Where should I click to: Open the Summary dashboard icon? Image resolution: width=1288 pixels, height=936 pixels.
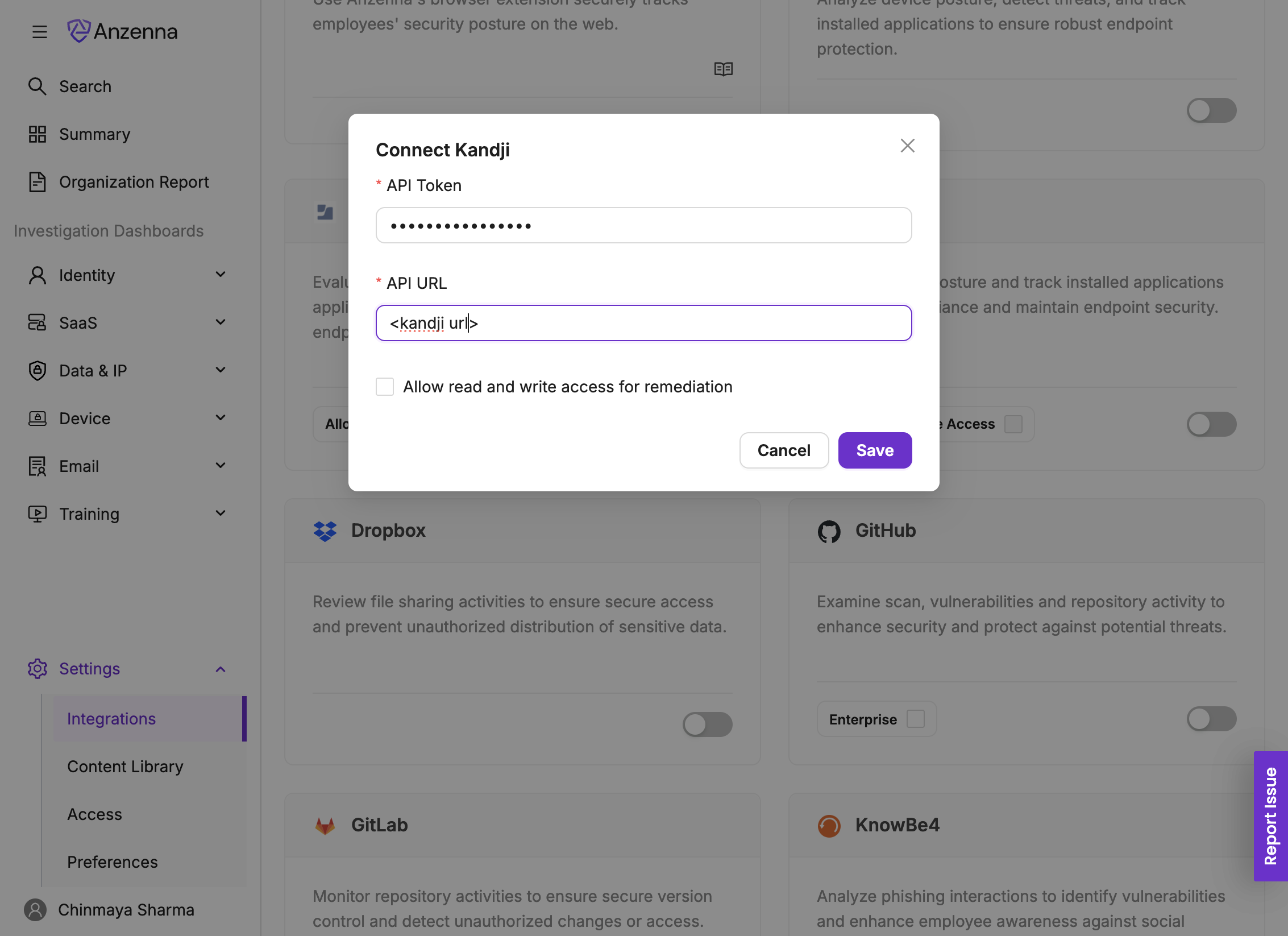pos(38,134)
